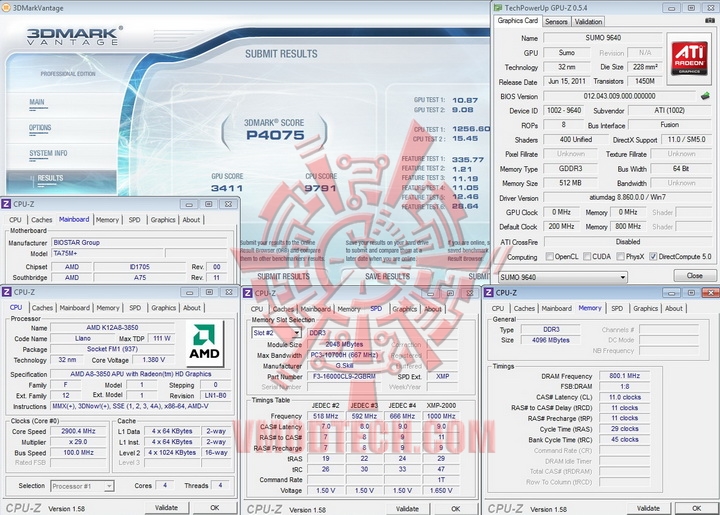Open the SUMO 9640 card dropdown
This screenshot has height=515, width=720.
(623, 277)
